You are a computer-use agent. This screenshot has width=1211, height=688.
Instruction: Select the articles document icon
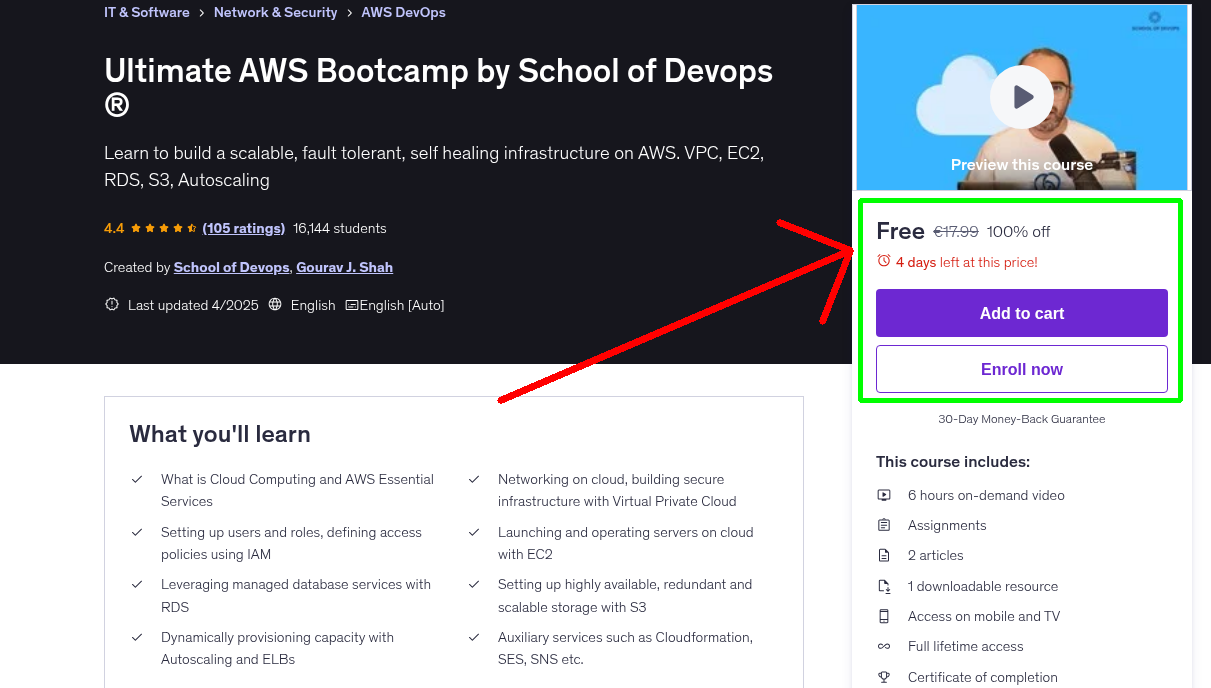[x=884, y=555]
